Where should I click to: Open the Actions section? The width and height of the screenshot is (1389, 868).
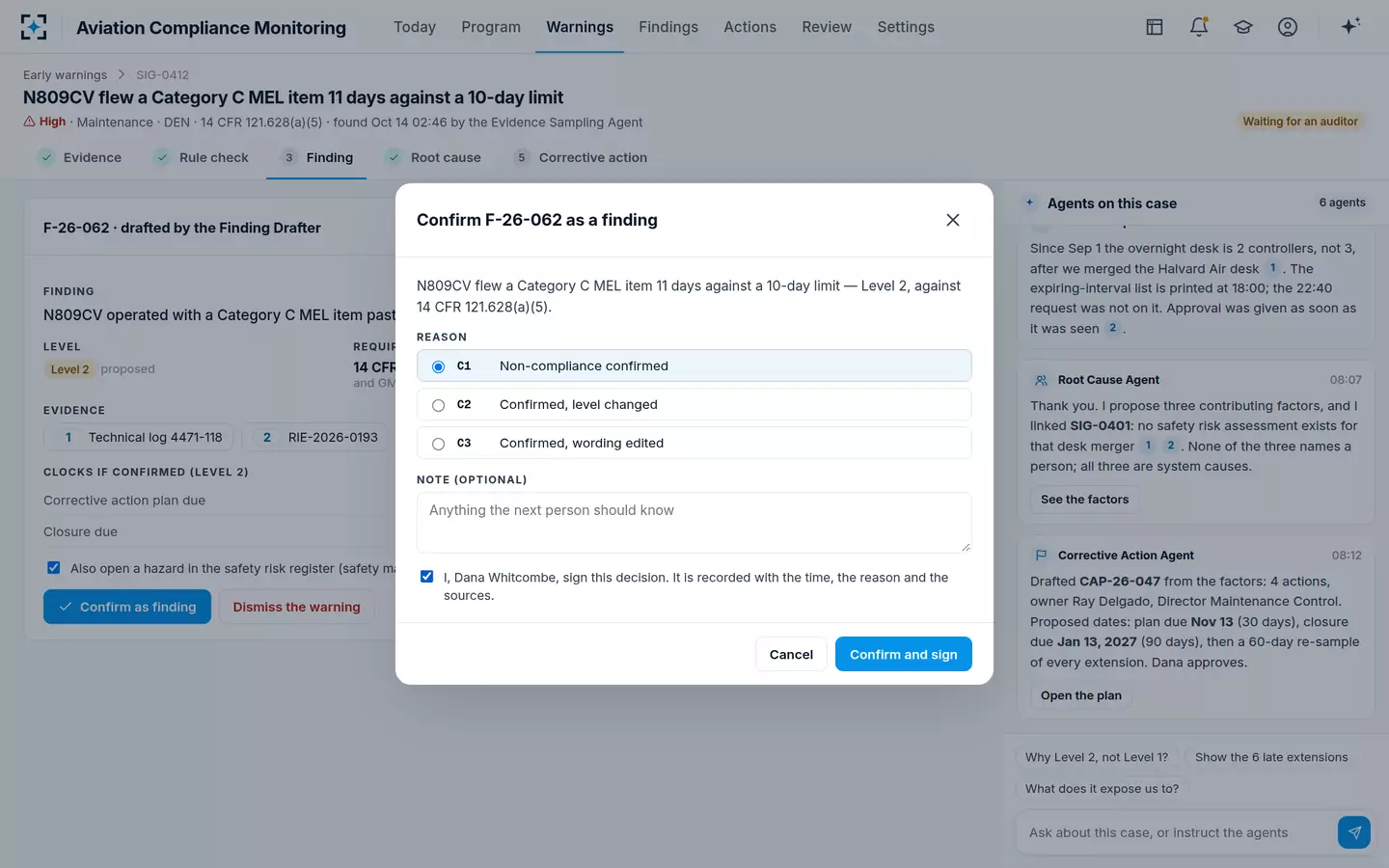(749, 27)
